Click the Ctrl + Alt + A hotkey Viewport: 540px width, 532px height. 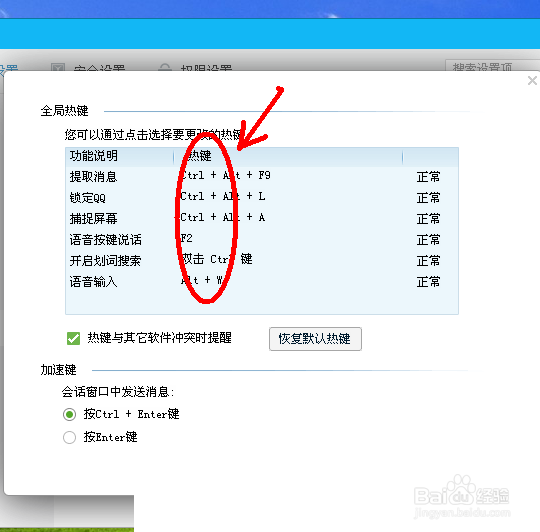223,218
